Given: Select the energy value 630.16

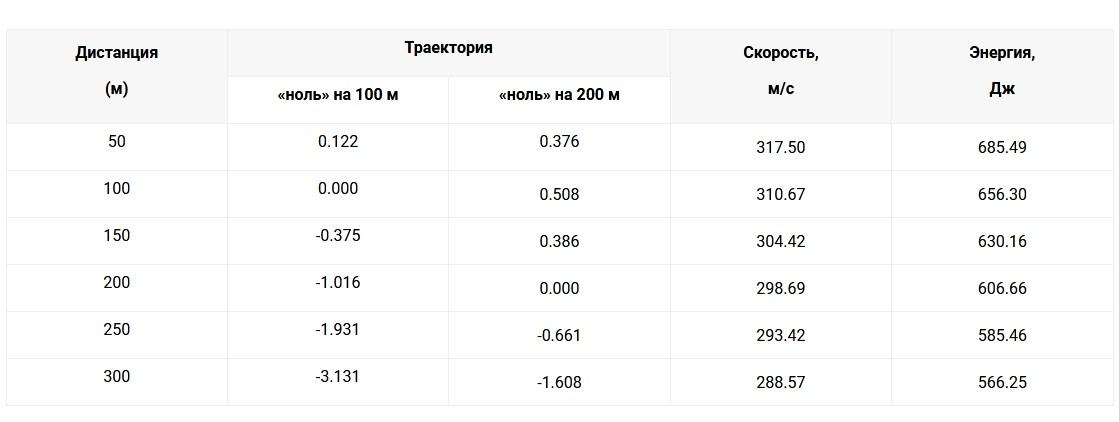Looking at the screenshot, I should pos(1002,241).
